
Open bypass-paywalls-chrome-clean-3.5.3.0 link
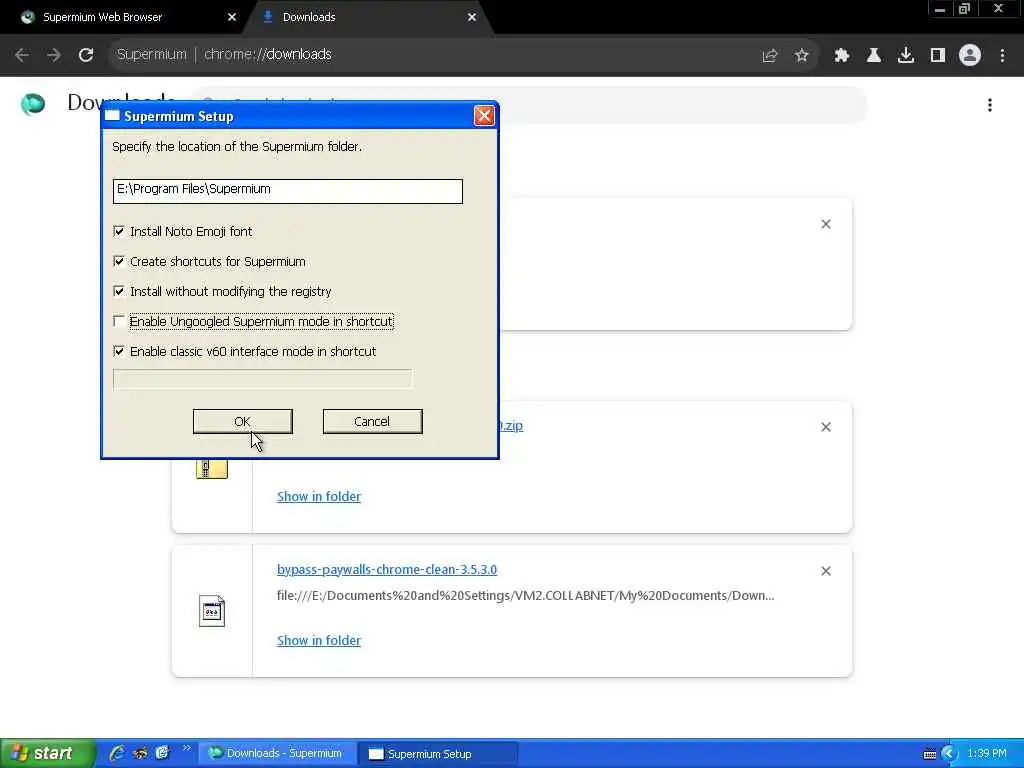387,569
